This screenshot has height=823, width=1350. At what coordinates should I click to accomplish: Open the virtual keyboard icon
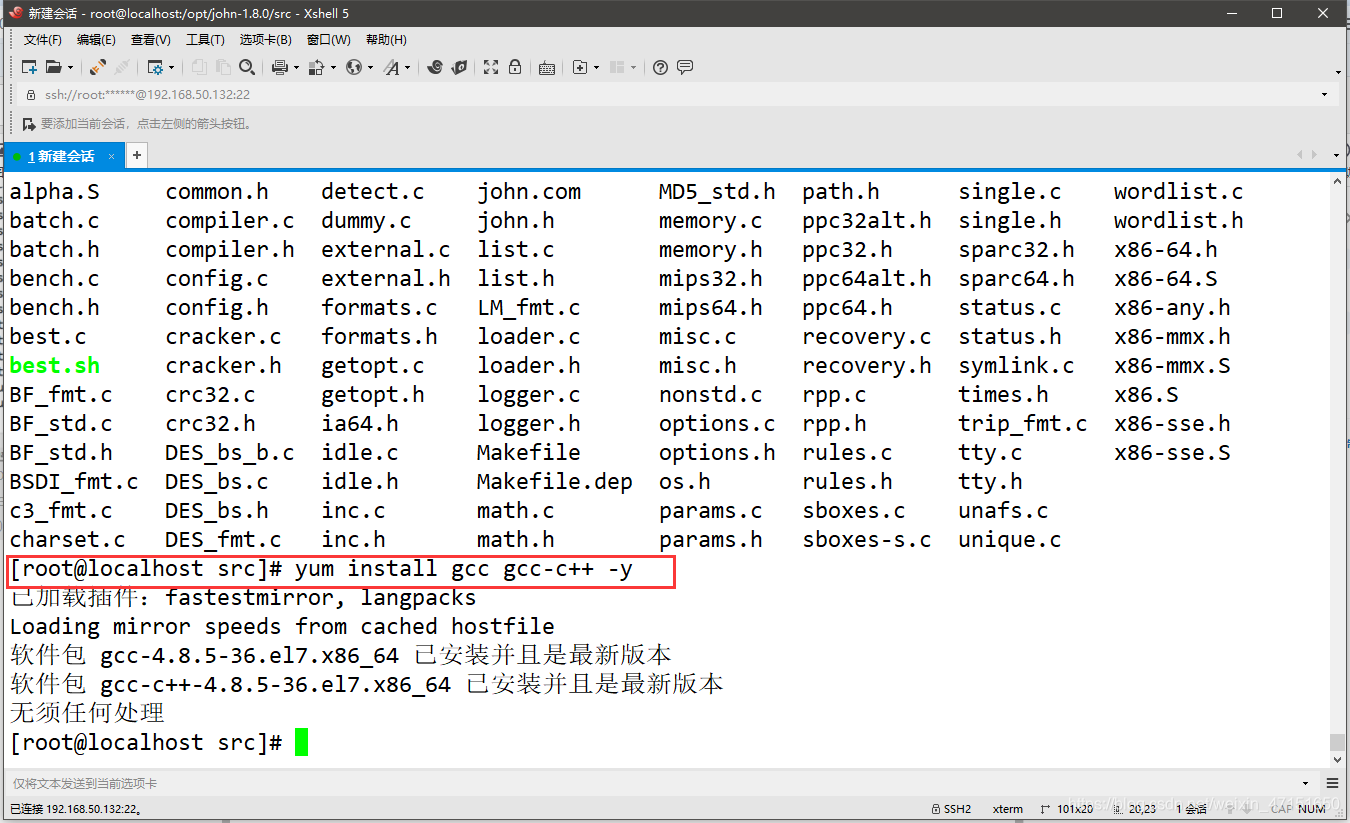[x=547, y=67]
